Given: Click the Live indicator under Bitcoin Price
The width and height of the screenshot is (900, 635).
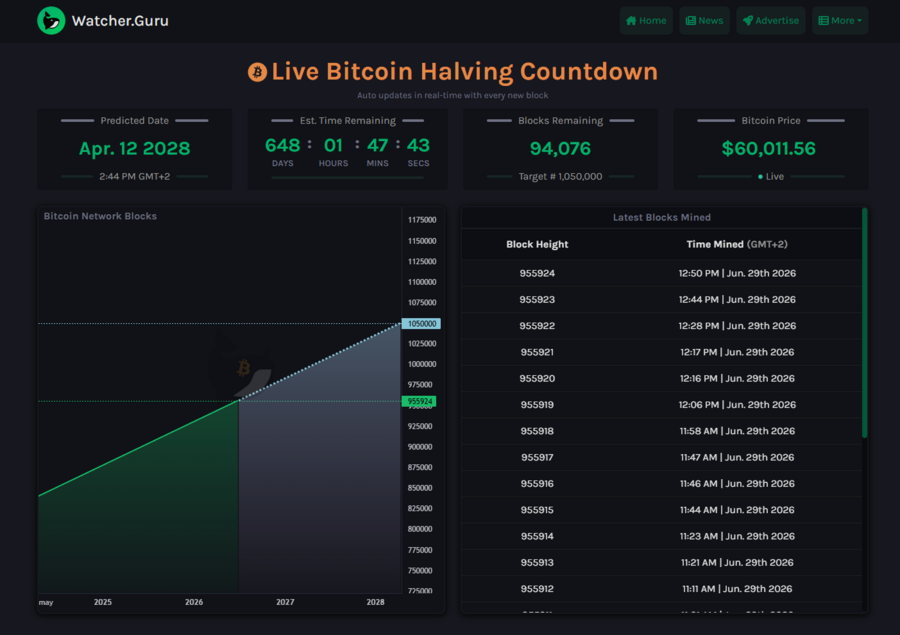Looking at the screenshot, I should click(771, 177).
